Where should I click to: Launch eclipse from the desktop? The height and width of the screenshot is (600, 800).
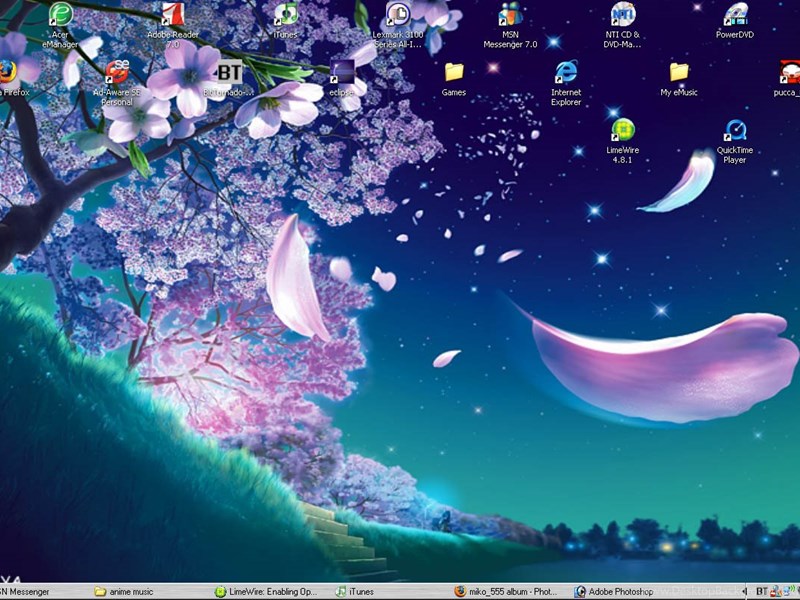(x=342, y=73)
